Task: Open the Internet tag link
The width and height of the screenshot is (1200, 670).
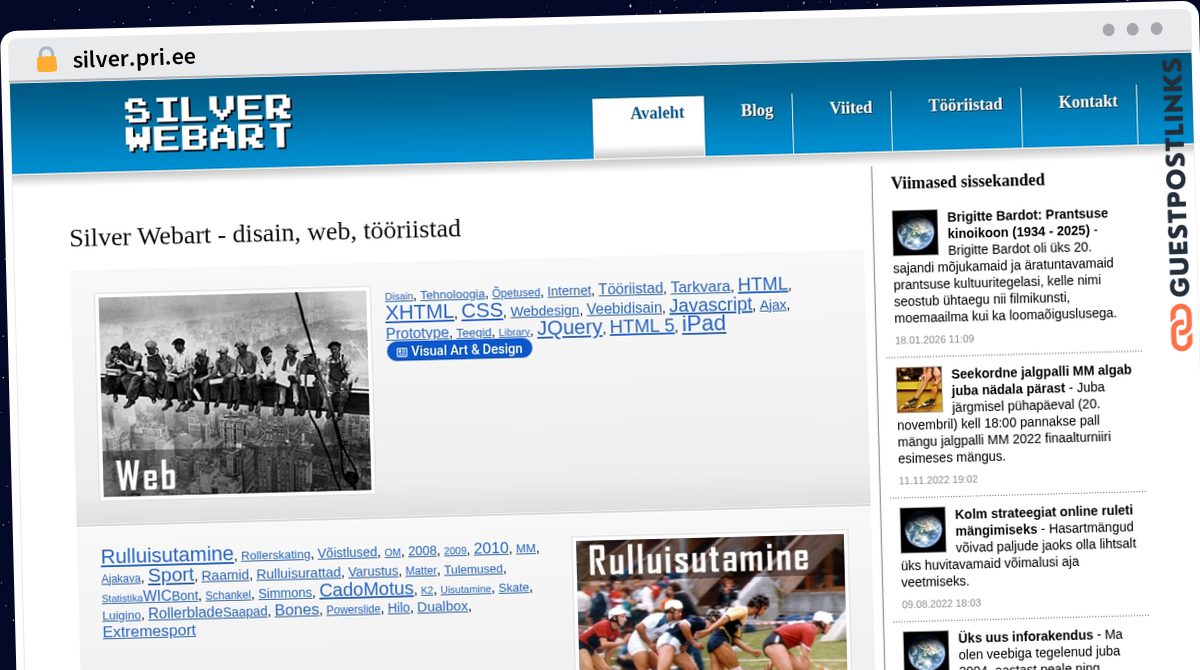Action: (x=569, y=291)
